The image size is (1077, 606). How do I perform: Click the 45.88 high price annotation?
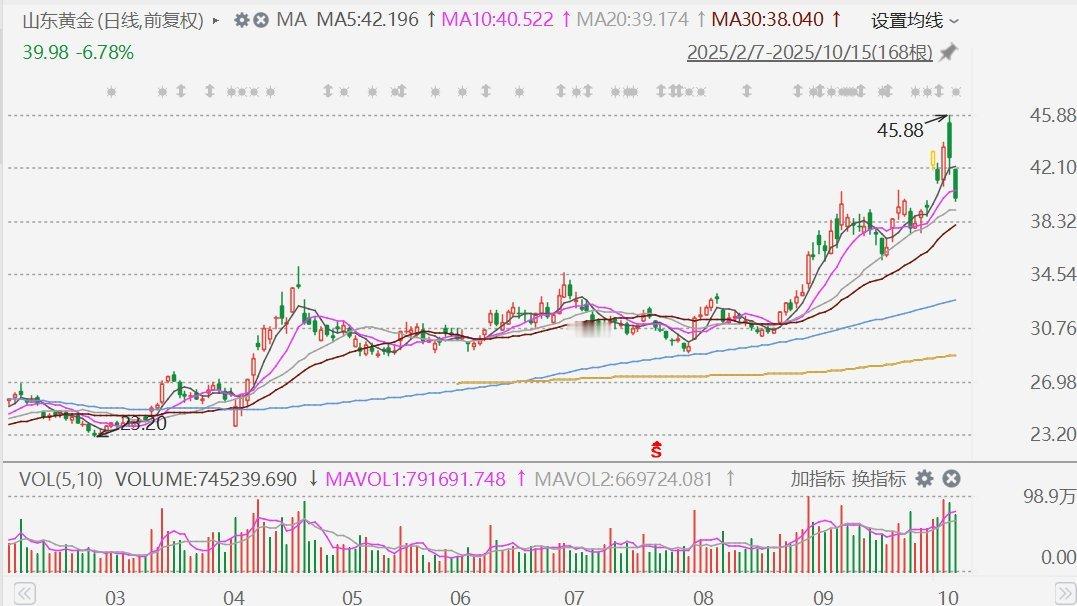[900, 131]
